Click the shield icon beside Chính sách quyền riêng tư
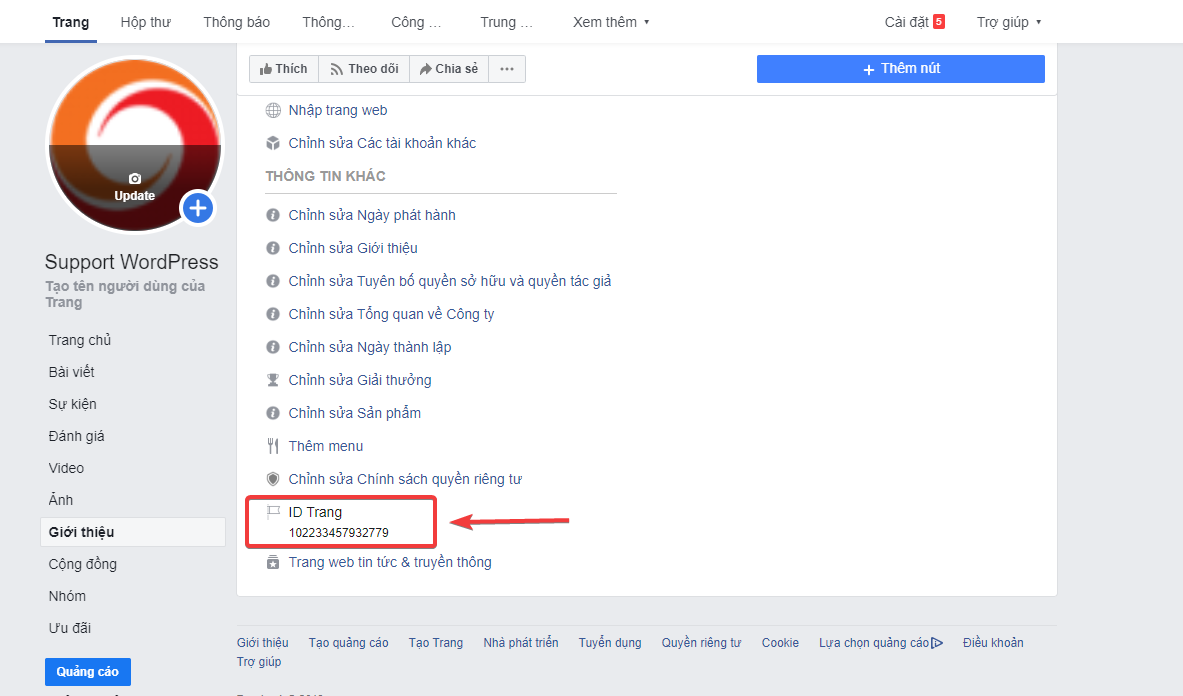This screenshot has width=1183, height=696. (273, 479)
